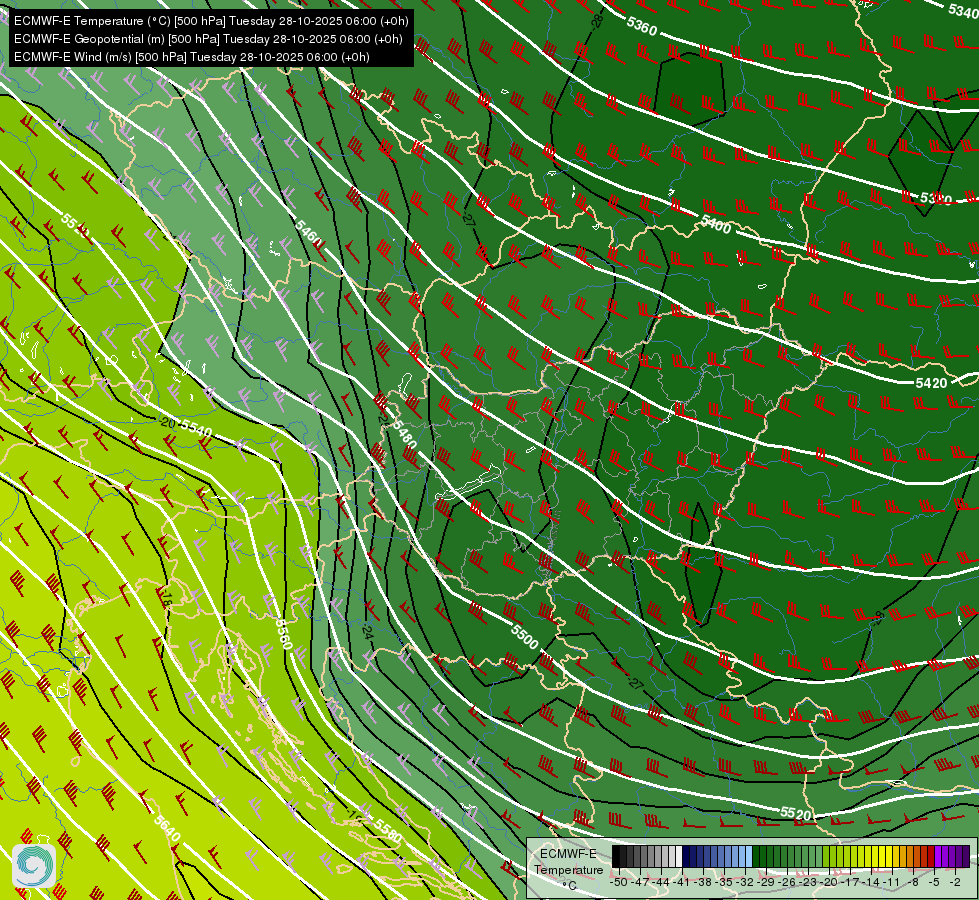Click the -2 legend scale label
This screenshot has height=900, width=979.
tap(955, 883)
